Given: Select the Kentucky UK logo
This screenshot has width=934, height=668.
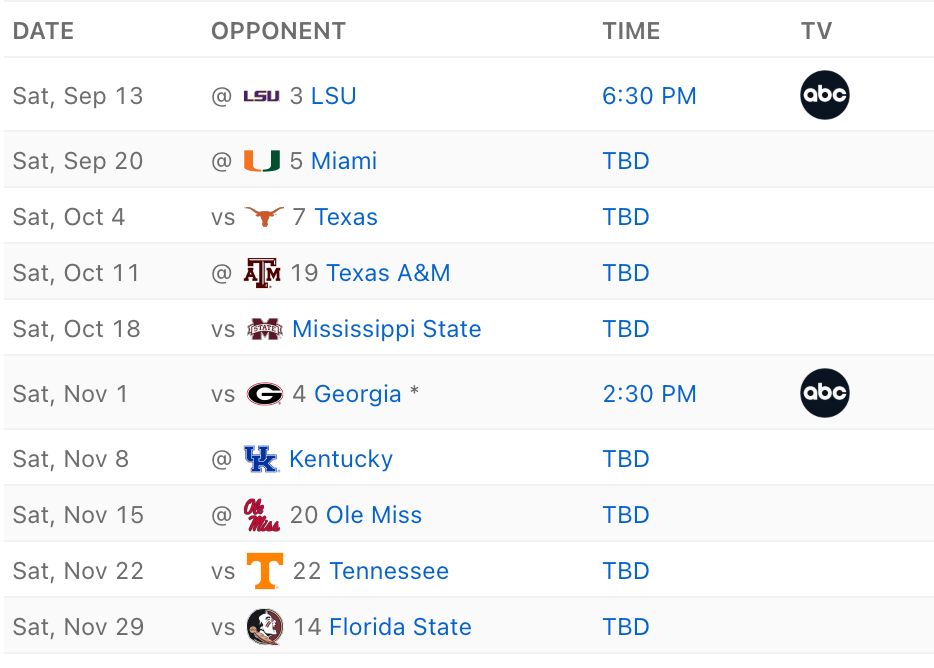Looking at the screenshot, I should [x=261, y=459].
